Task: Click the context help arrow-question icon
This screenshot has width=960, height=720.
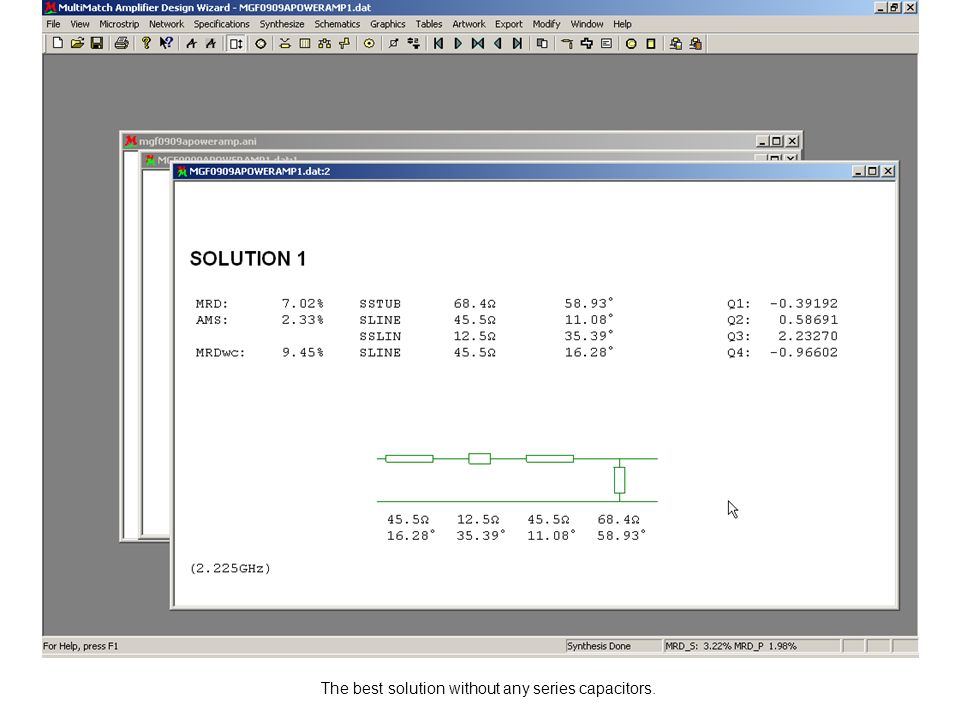Action: (166, 43)
